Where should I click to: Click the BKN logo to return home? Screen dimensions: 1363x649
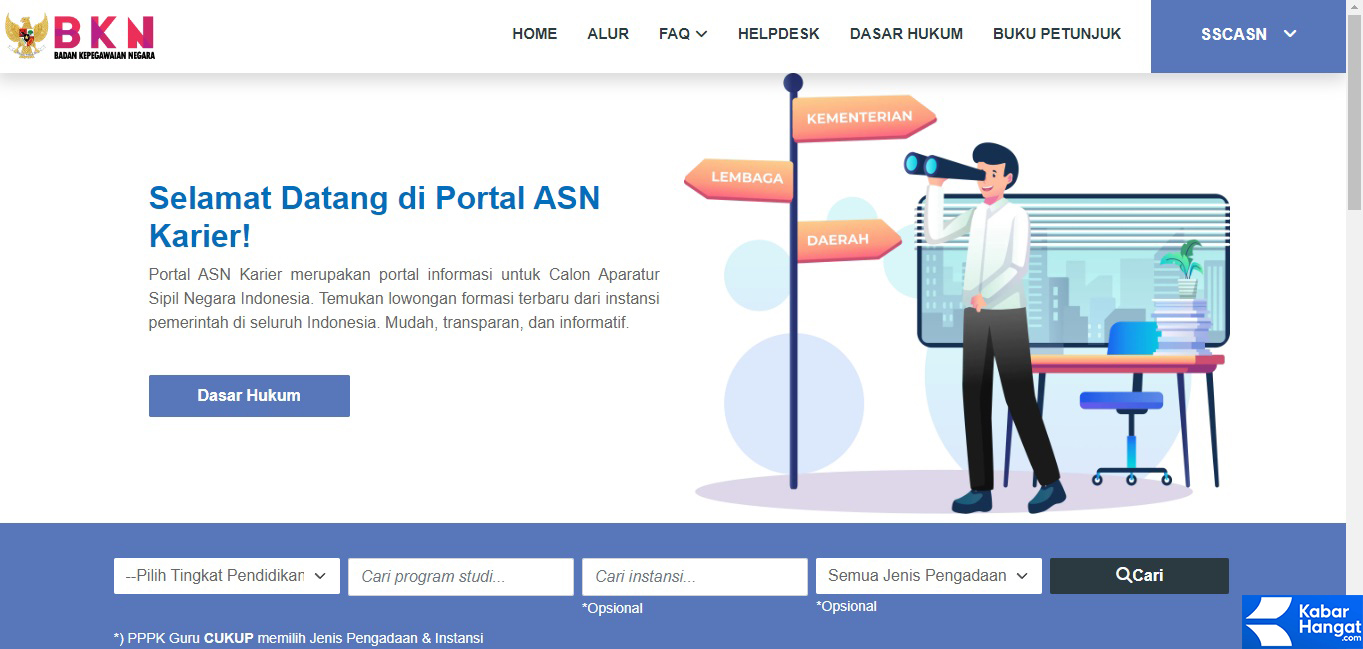click(x=80, y=36)
